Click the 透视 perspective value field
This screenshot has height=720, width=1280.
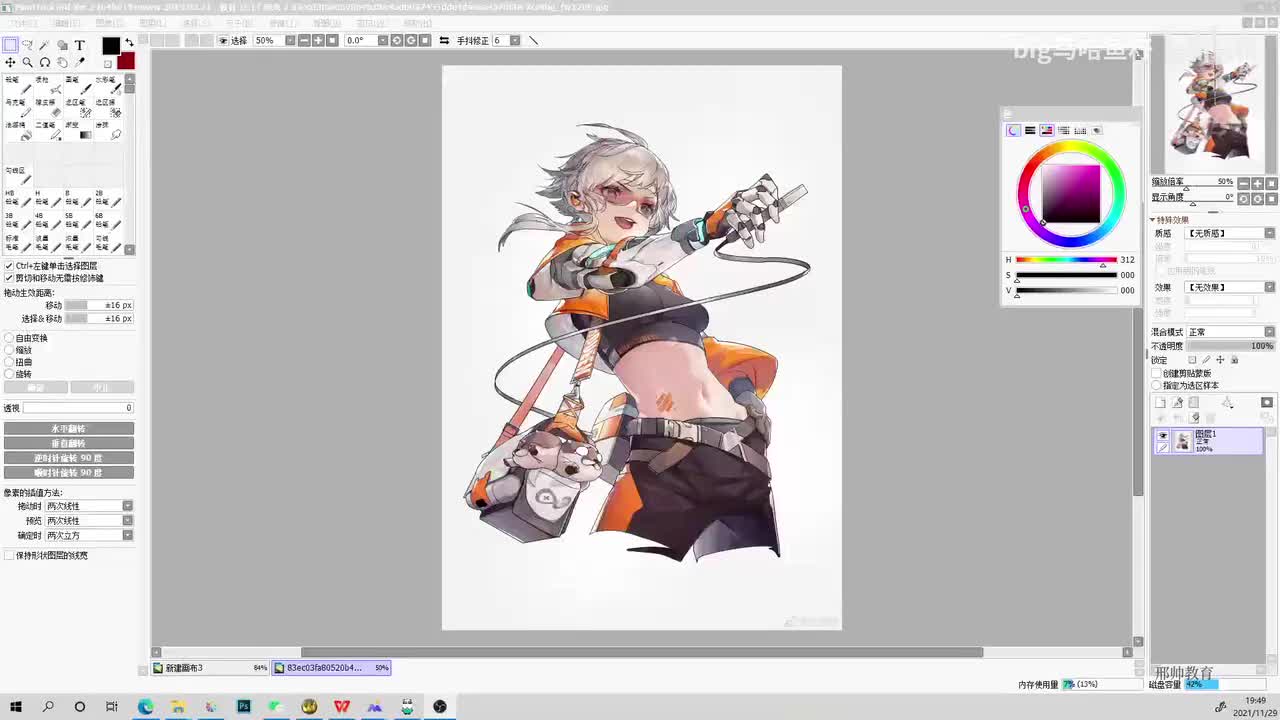pyautogui.click(x=78, y=408)
